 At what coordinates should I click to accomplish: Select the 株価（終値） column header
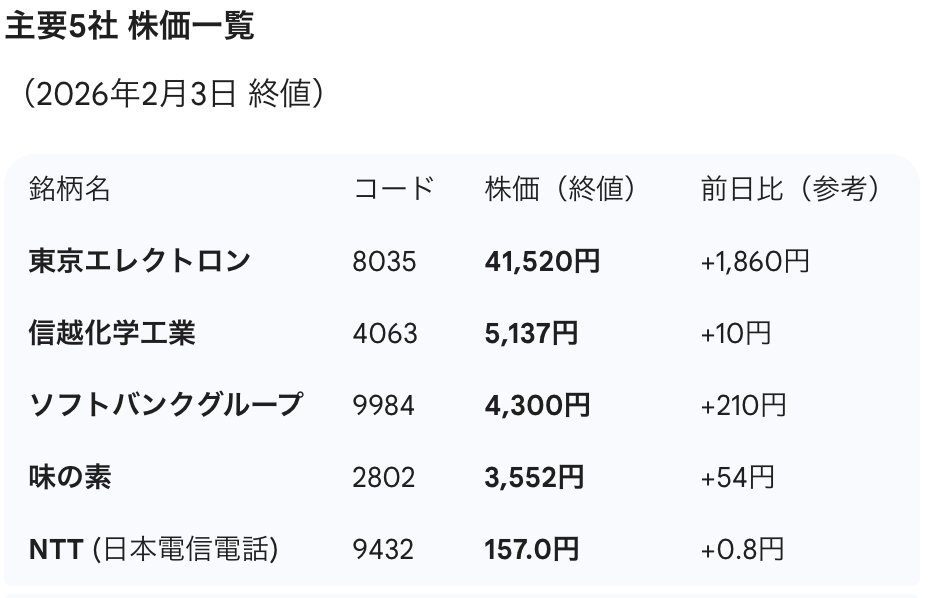560,188
